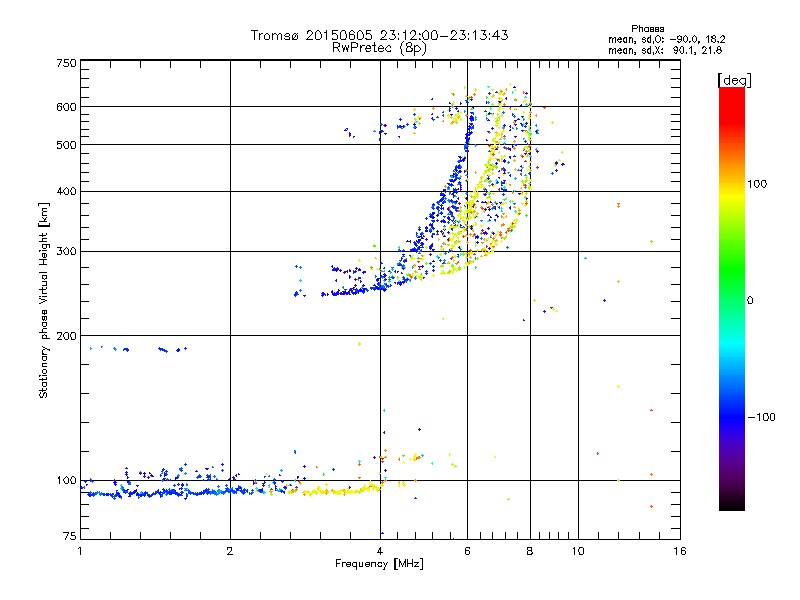This screenshot has width=800, height=600.
Task: Click the x-axis '4' tick label
Action: coord(380,551)
